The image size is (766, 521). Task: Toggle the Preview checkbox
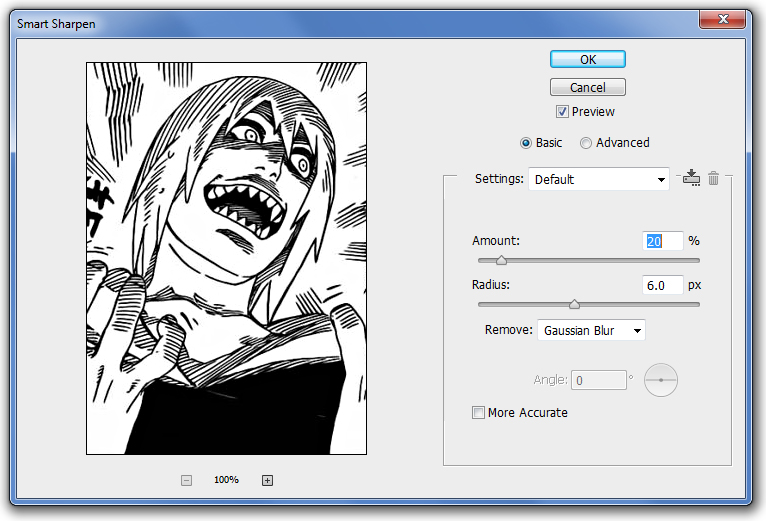pos(562,111)
